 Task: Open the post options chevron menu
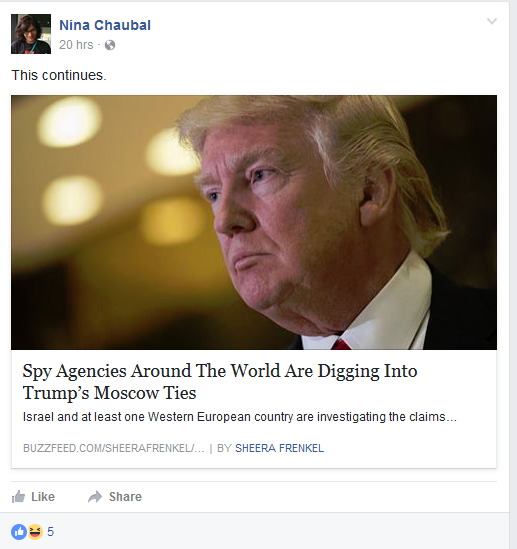point(492,21)
